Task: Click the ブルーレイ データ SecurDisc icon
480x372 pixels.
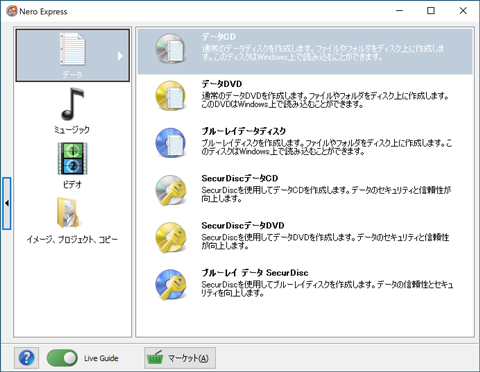Action: [x=171, y=285]
